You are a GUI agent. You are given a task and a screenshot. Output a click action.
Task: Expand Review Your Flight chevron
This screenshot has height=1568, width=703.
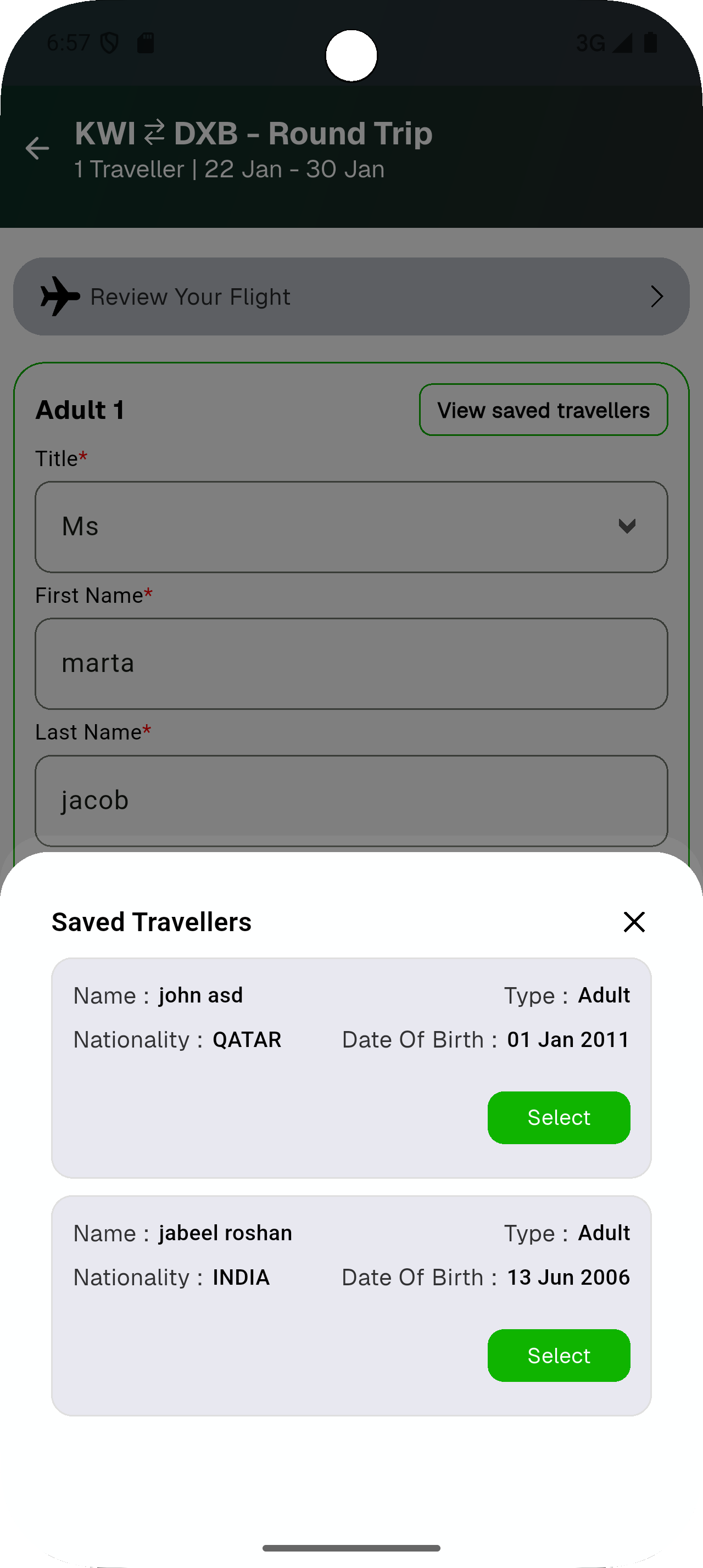tap(656, 296)
